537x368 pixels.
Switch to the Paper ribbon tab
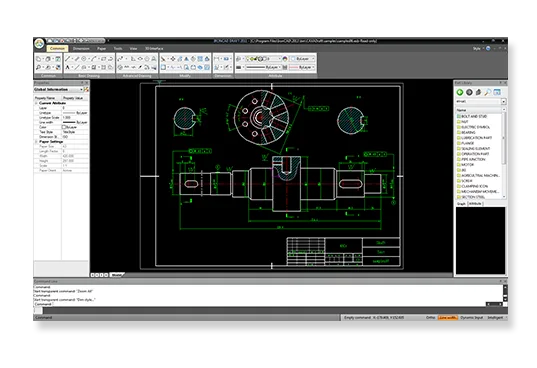[x=101, y=49]
